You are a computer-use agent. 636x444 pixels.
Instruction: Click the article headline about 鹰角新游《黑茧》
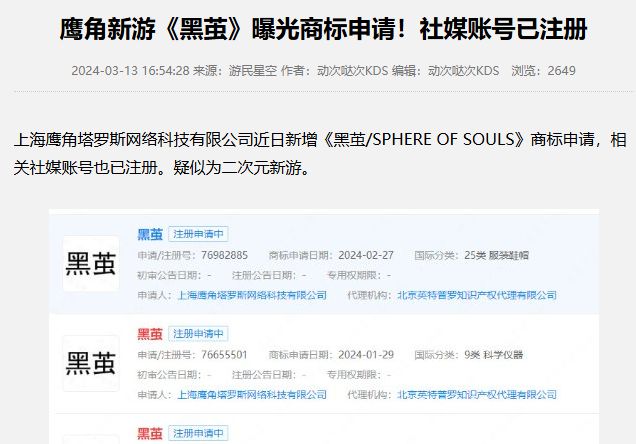(323, 29)
